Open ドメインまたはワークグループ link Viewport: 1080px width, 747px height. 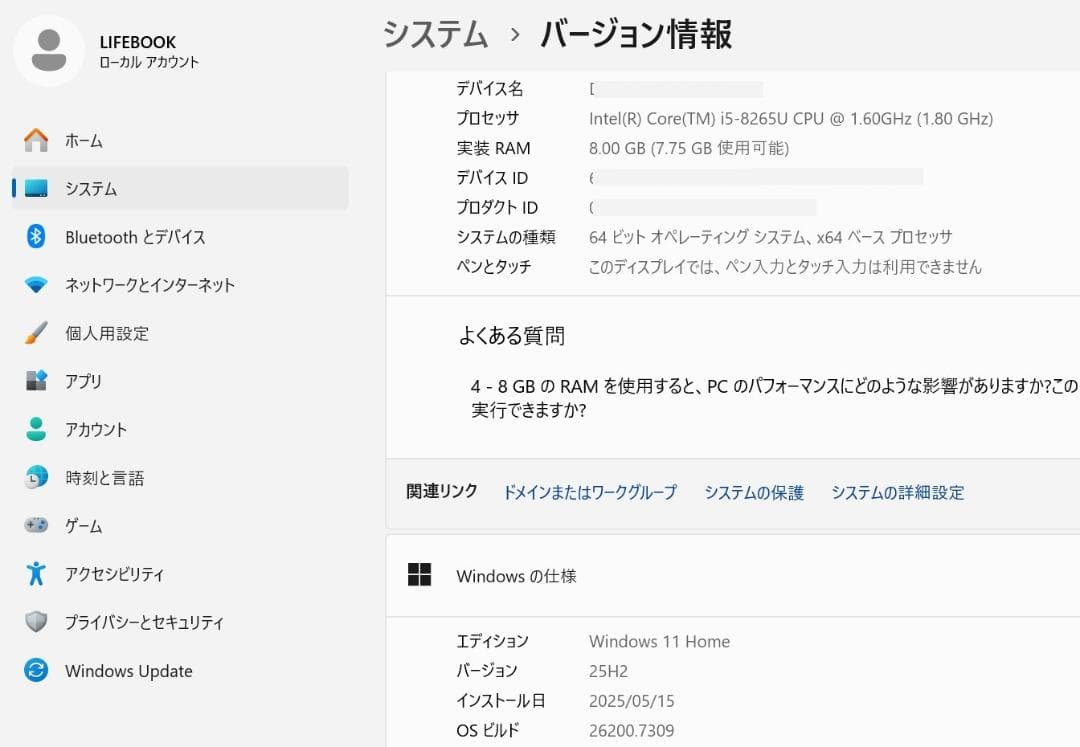click(x=589, y=492)
